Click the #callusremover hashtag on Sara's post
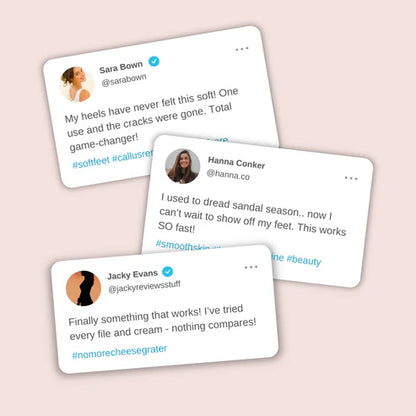 [133, 155]
